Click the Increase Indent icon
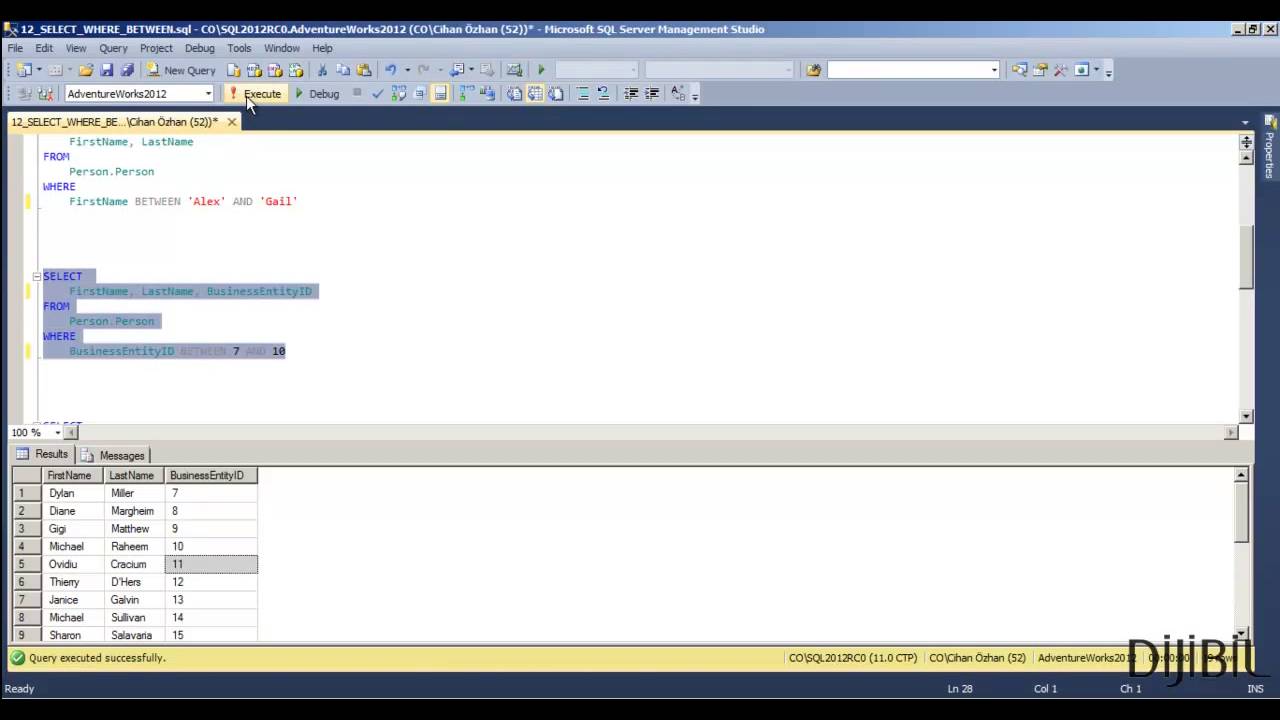Viewport: 1280px width, 720px height. coord(652,94)
